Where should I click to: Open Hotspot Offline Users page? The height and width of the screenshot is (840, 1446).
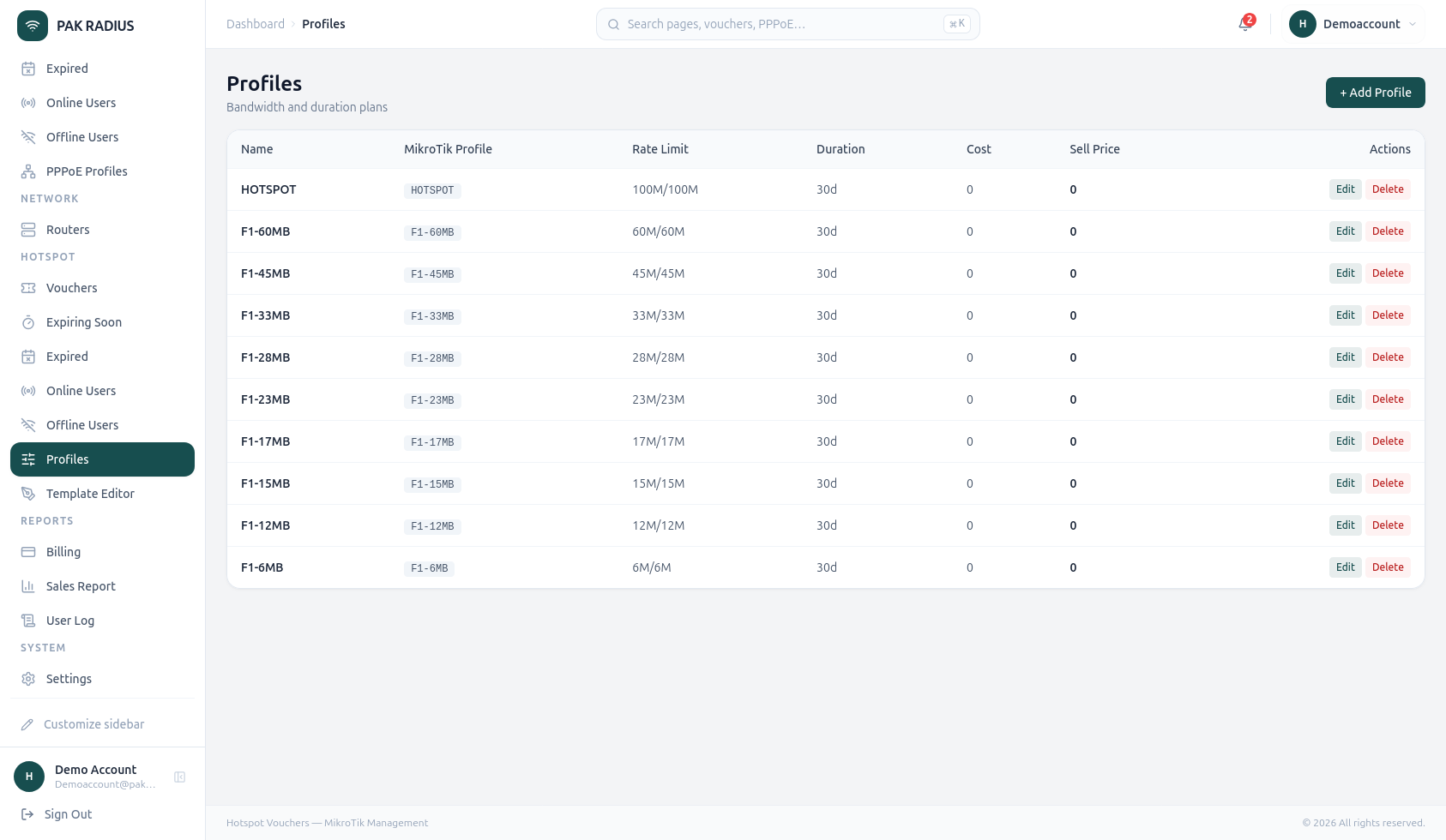[102, 425]
